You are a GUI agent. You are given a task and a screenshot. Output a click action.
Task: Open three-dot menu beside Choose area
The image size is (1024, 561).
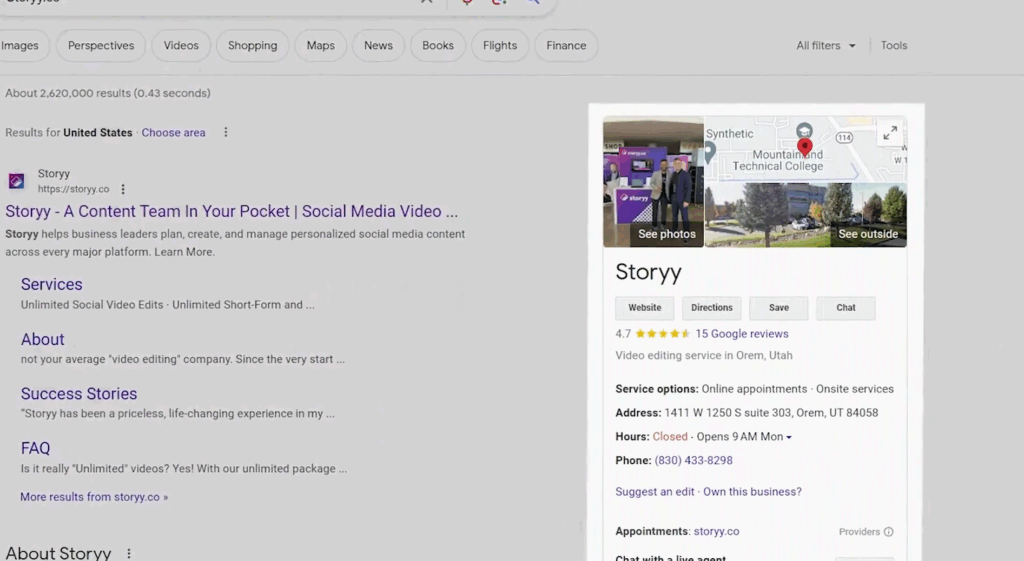coord(226,133)
